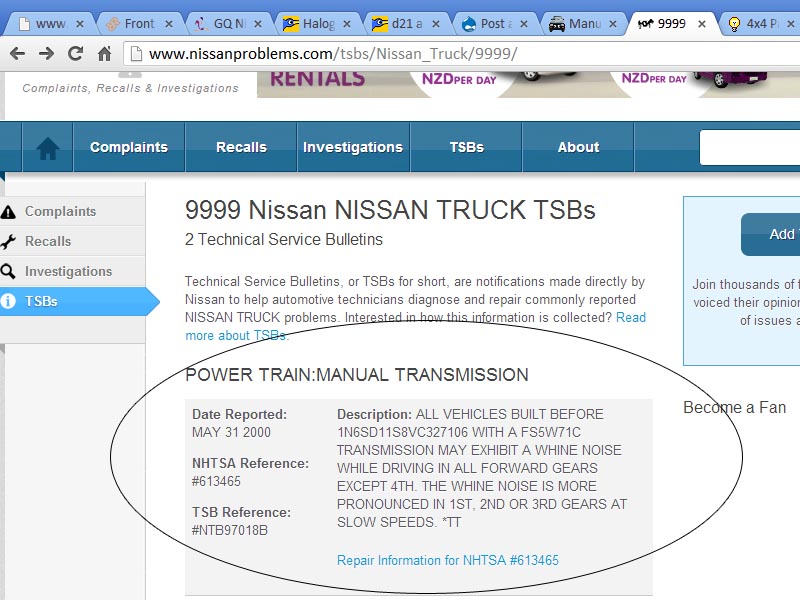This screenshot has height=600, width=800.
Task: Open Complaints in the left sidebar
Action: tap(60, 211)
